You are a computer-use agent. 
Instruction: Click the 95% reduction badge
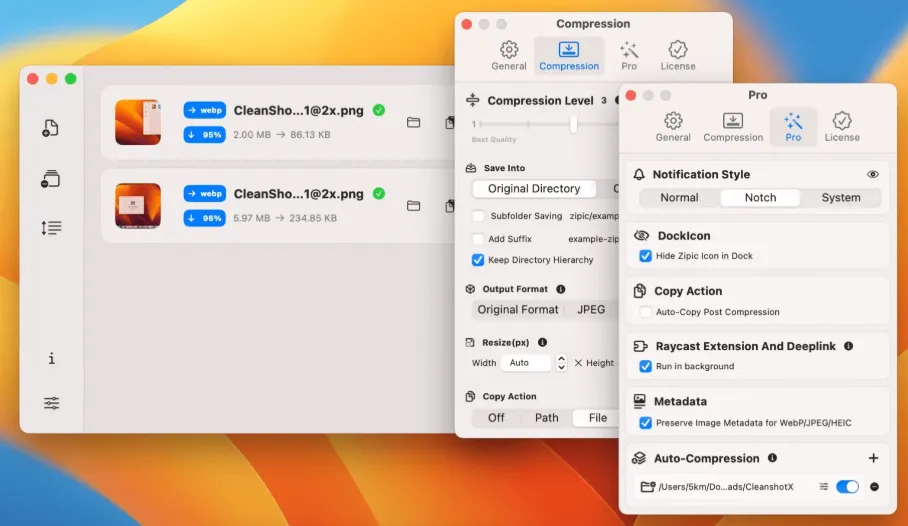[204, 135]
